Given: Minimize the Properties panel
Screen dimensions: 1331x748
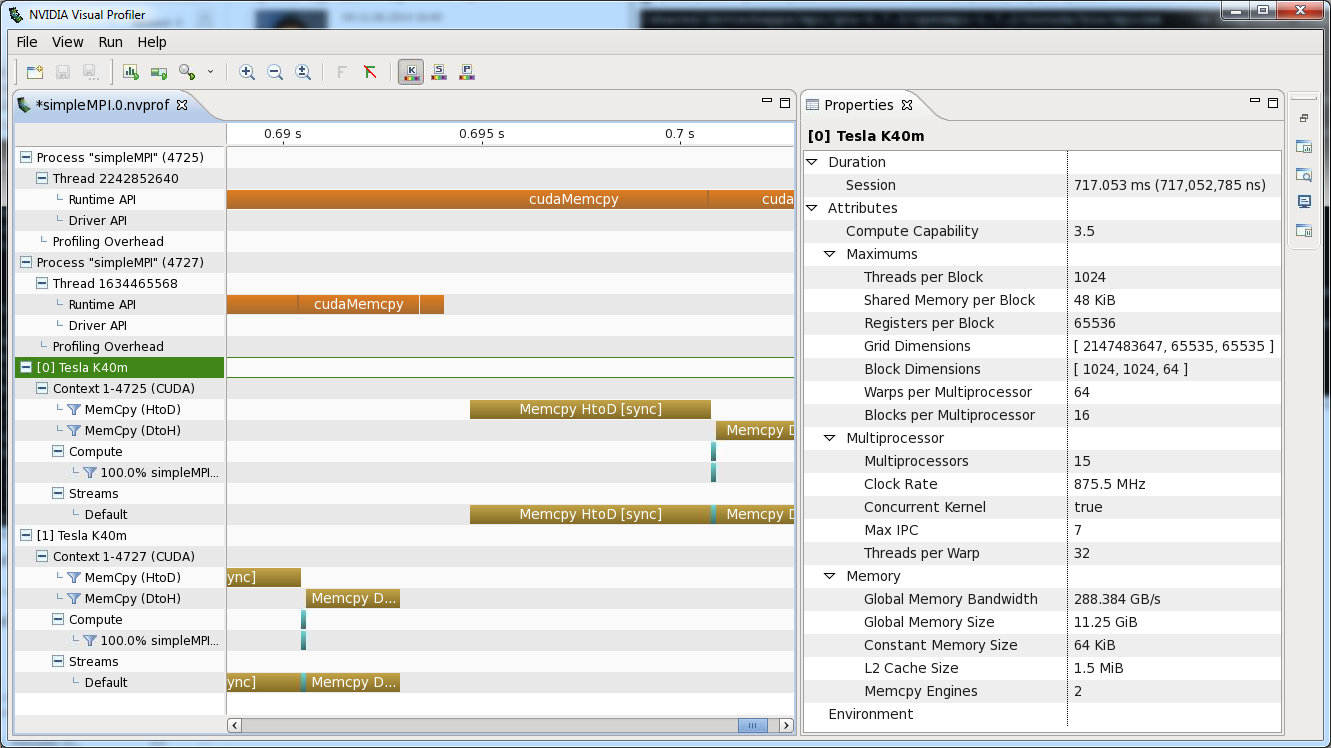Looking at the screenshot, I should click(1255, 102).
